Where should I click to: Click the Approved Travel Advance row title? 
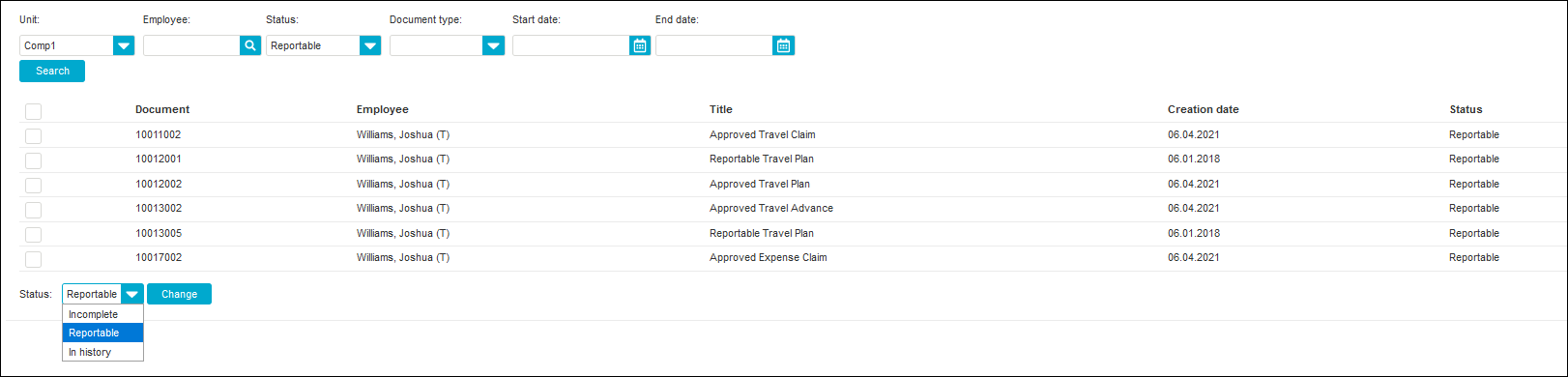(771, 208)
